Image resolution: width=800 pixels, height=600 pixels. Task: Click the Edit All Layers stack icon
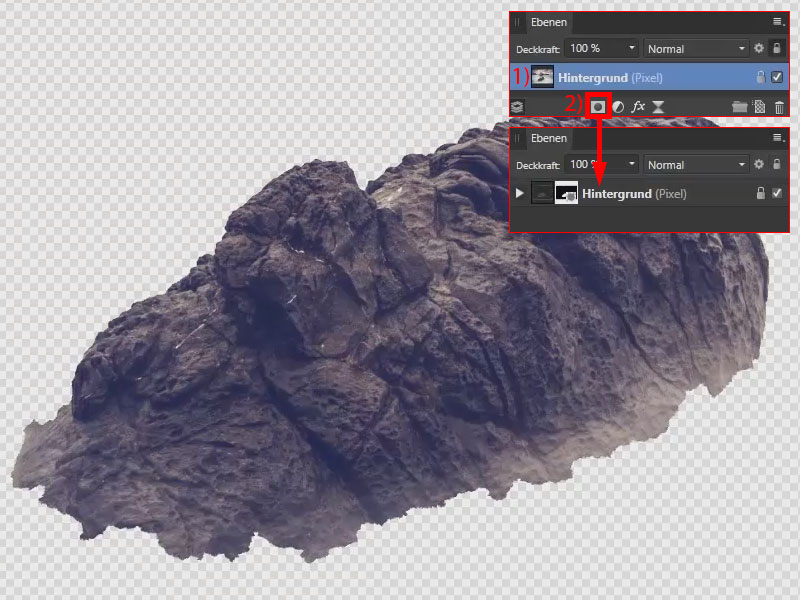(517, 107)
